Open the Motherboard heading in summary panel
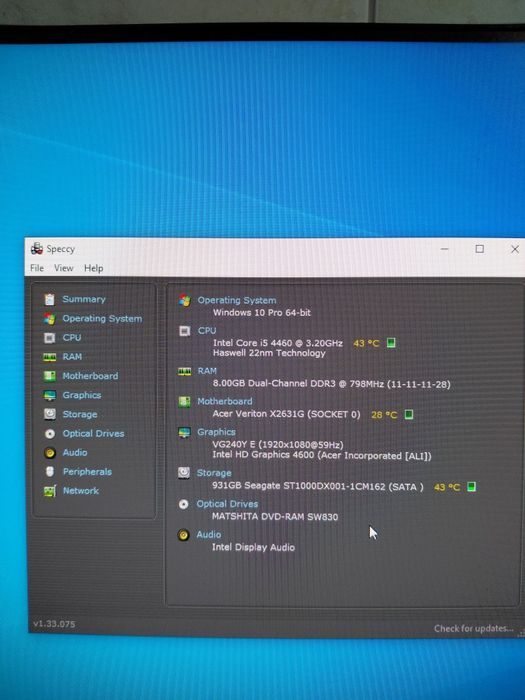525x700 pixels. click(x=225, y=401)
